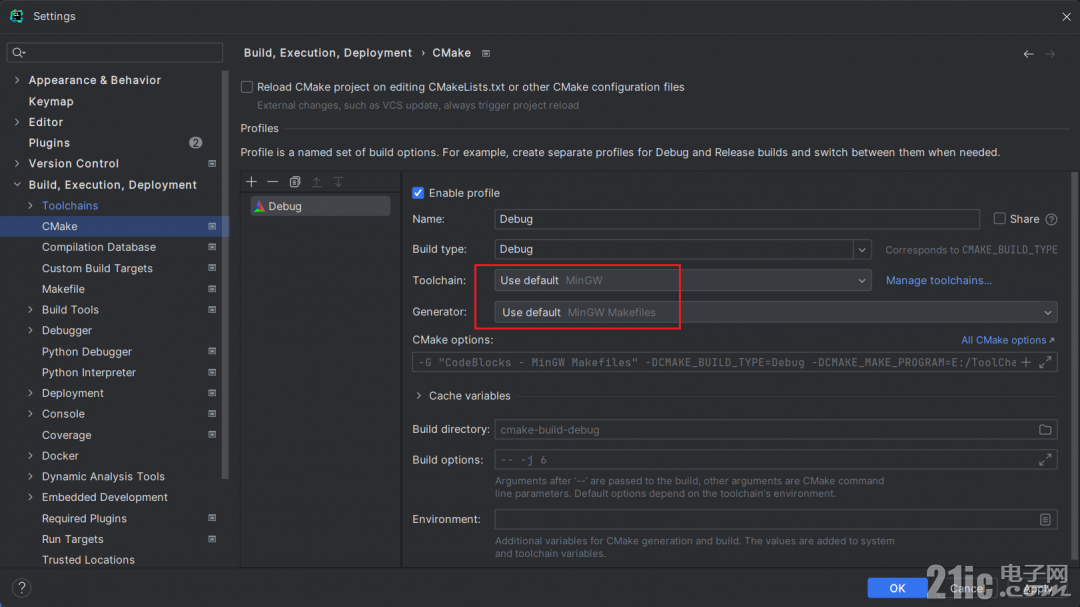The height and width of the screenshot is (607, 1080).
Task: Open Dynamic Analysis Tools settings
Action: (x=103, y=477)
